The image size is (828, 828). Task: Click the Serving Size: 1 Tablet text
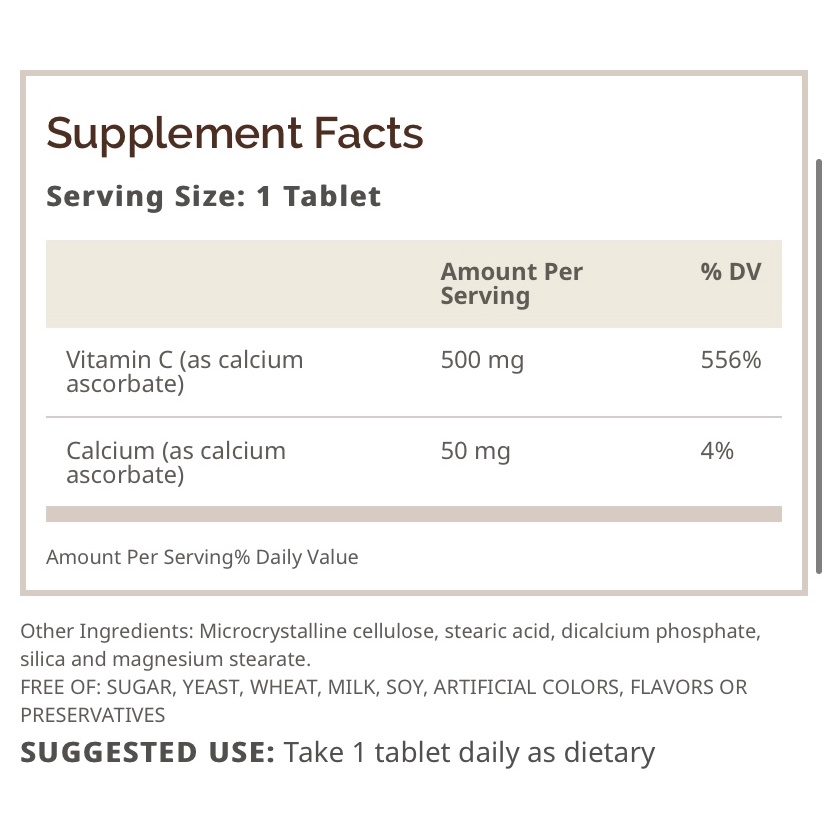pos(213,196)
